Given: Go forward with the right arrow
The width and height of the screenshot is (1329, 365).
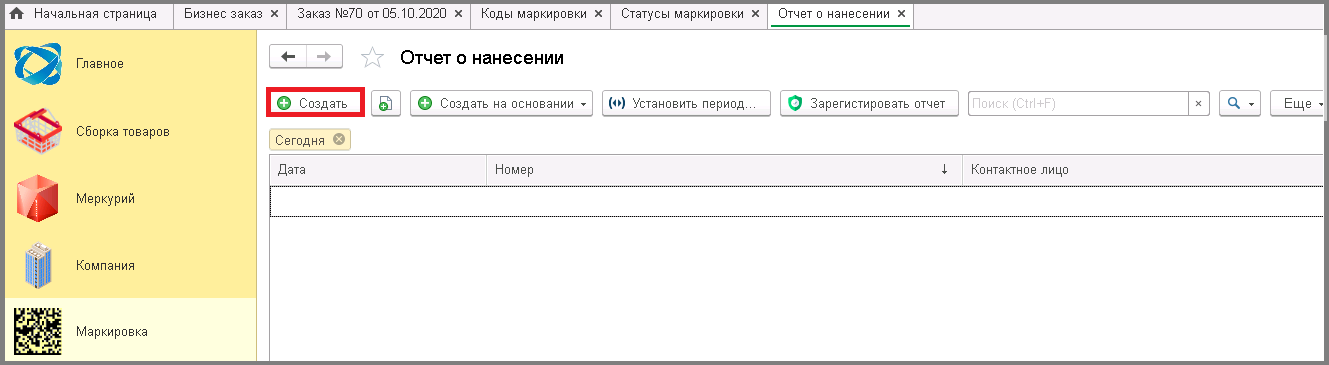Looking at the screenshot, I should pos(324,57).
